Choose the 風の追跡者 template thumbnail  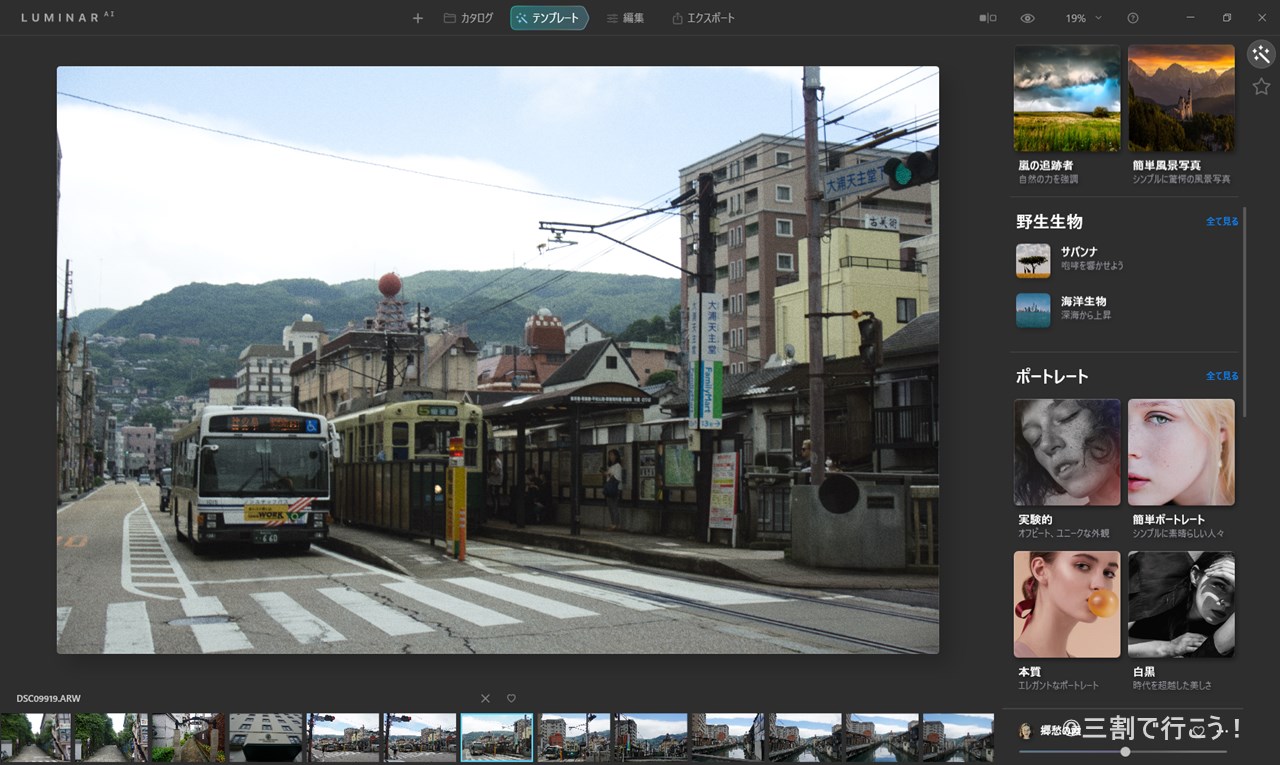[x=1067, y=98]
